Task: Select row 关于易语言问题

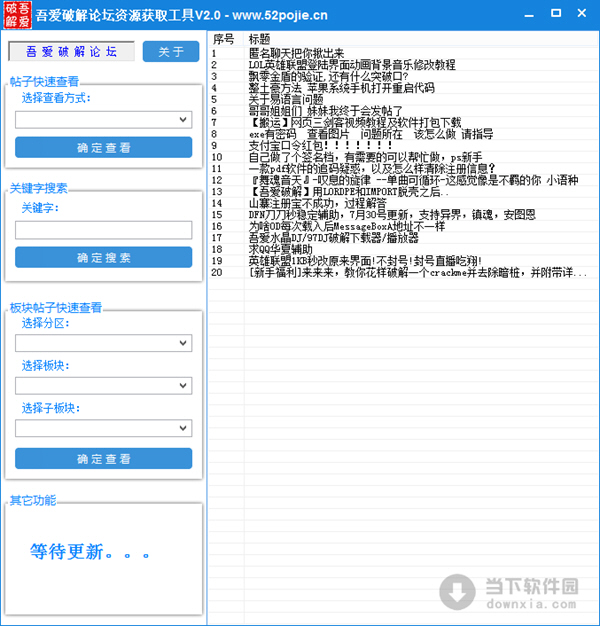Action: click(x=403, y=99)
